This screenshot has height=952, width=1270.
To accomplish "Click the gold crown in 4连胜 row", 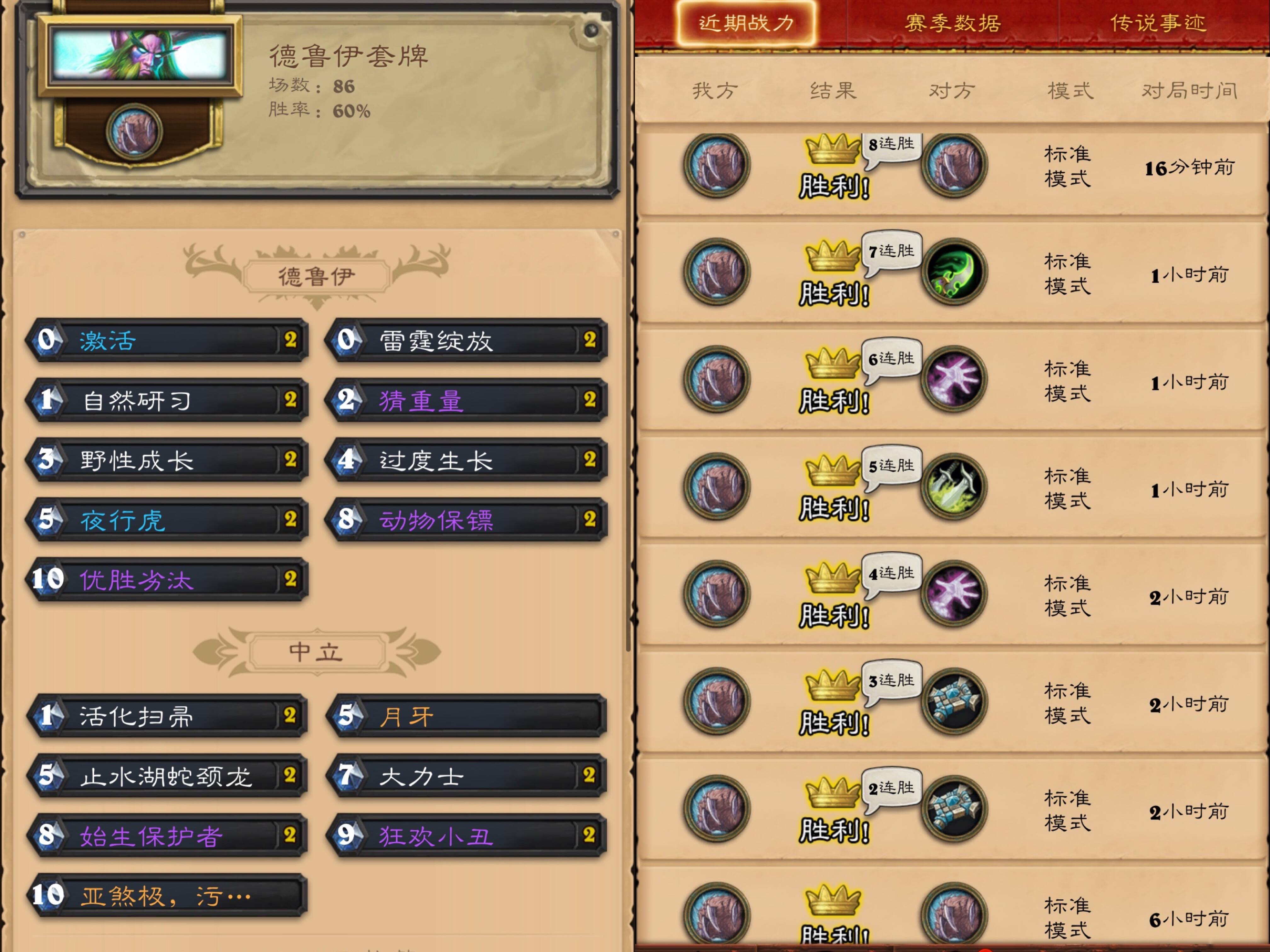I will click(x=832, y=577).
